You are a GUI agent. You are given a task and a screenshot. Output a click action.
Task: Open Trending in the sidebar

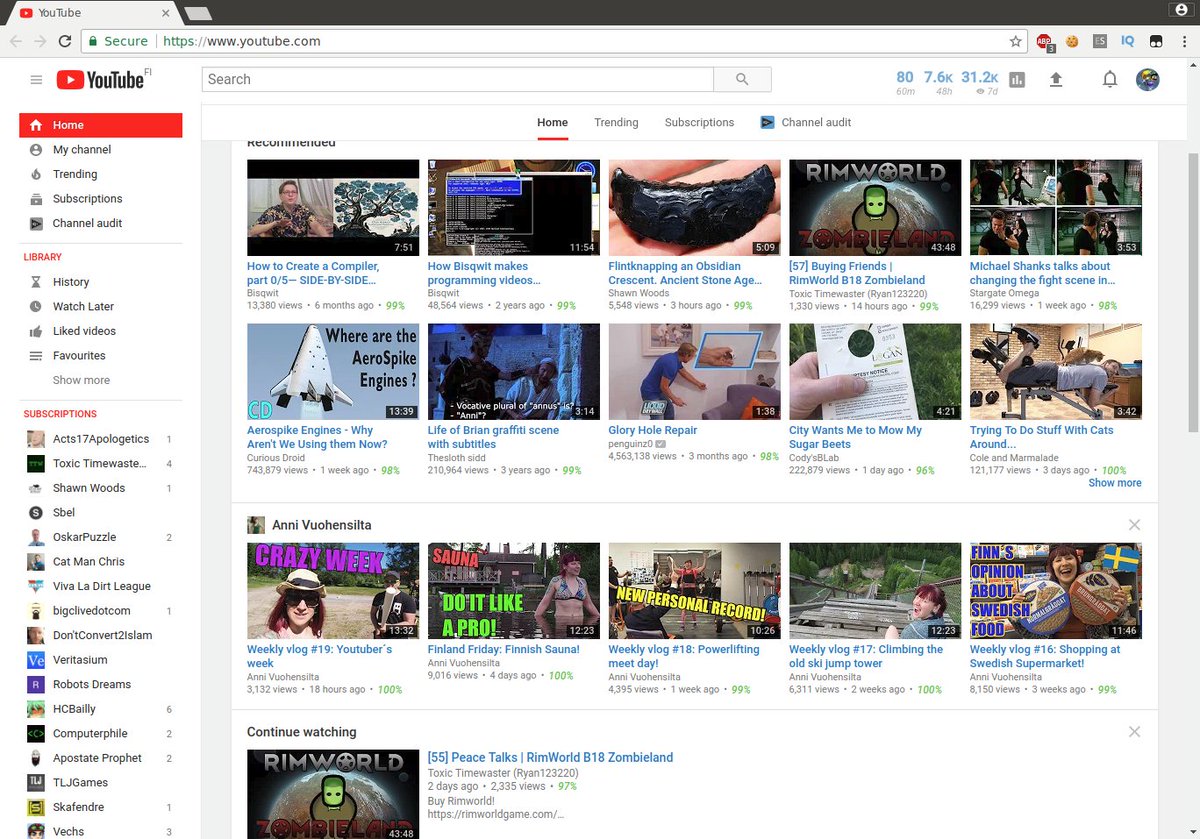click(101, 174)
